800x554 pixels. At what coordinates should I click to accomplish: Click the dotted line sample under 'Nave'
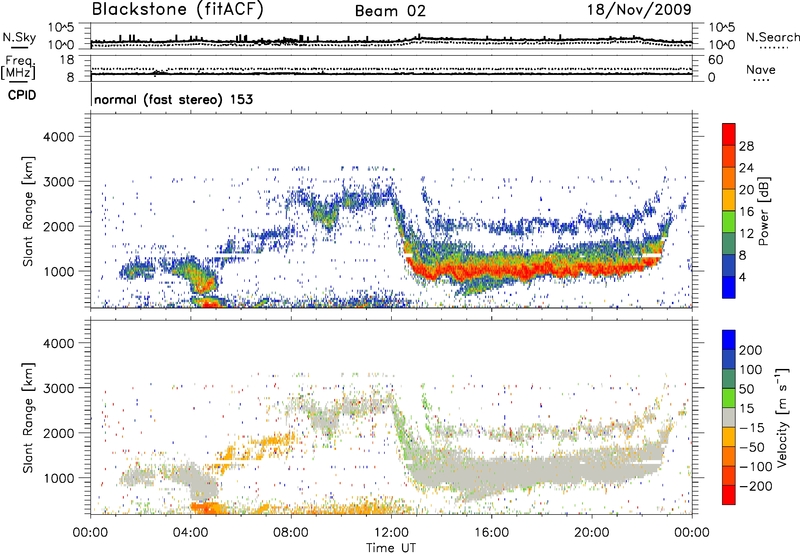coord(761,81)
